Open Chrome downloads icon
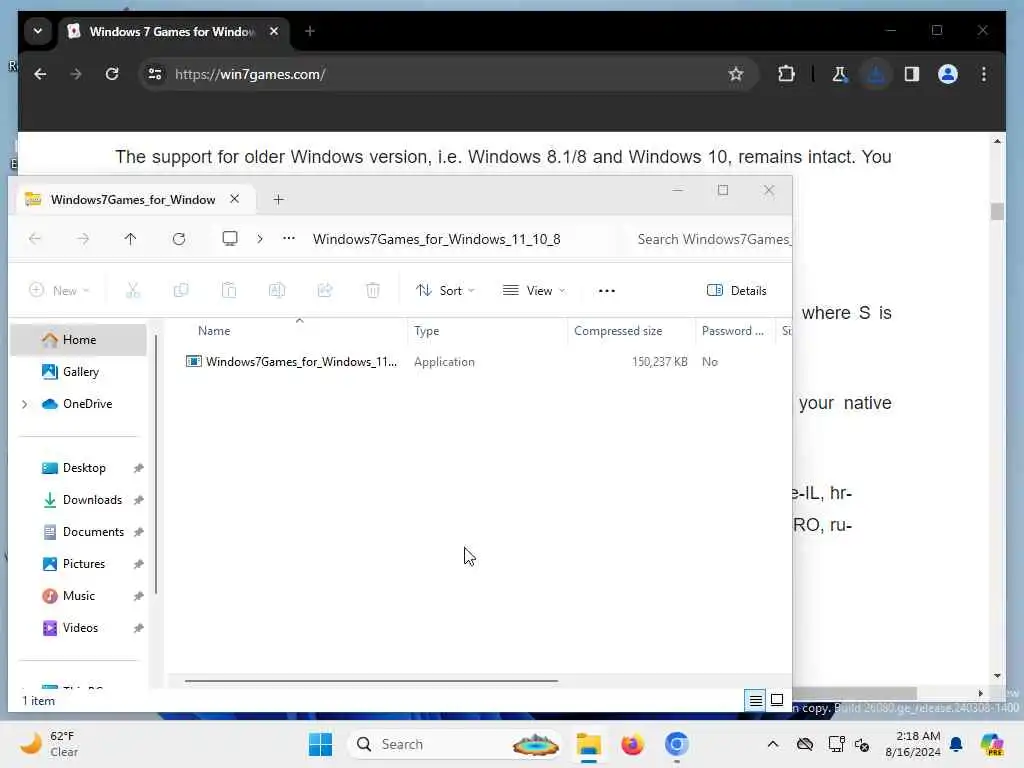 click(x=876, y=74)
